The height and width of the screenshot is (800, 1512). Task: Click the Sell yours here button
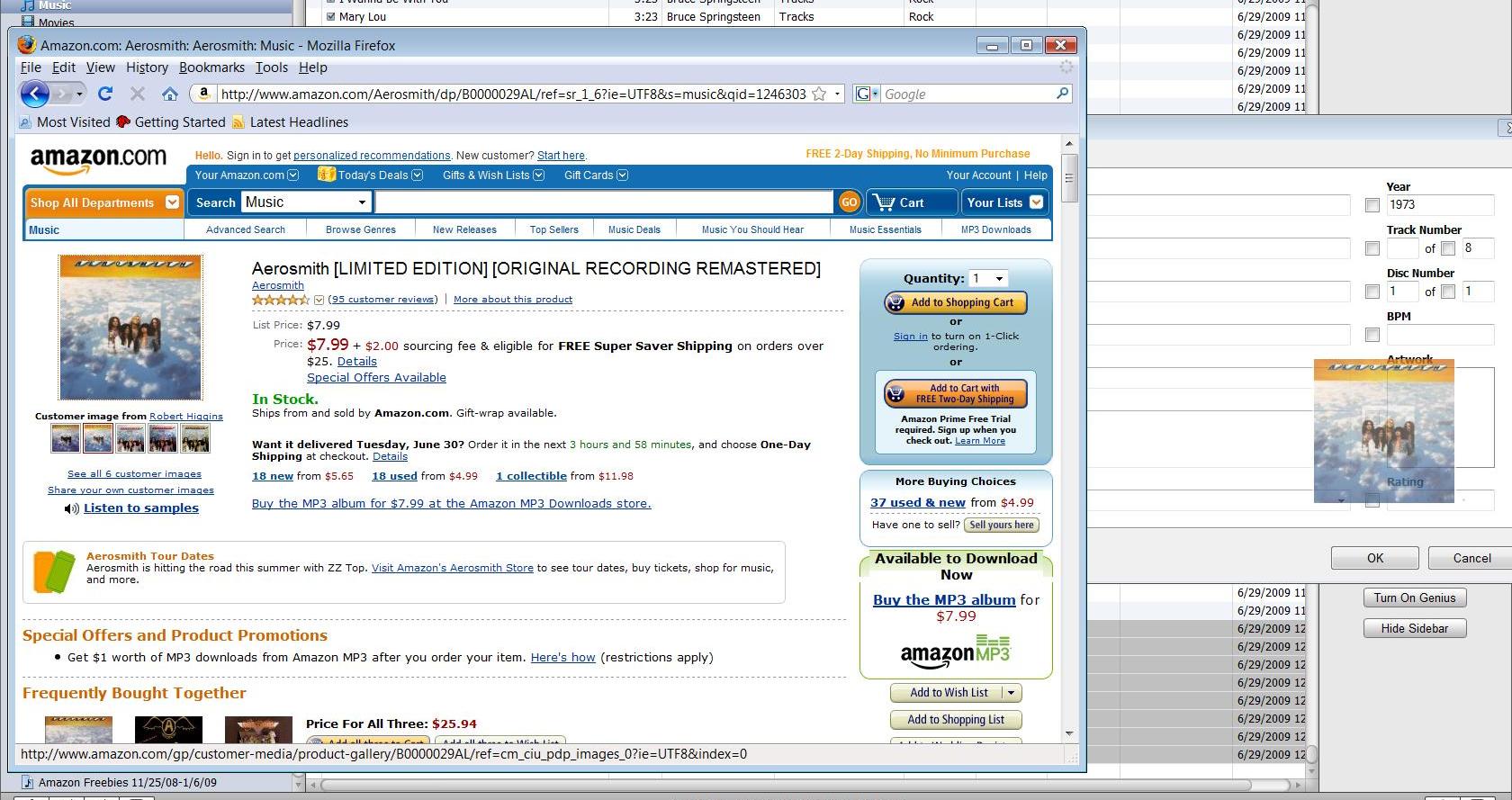(x=1002, y=525)
